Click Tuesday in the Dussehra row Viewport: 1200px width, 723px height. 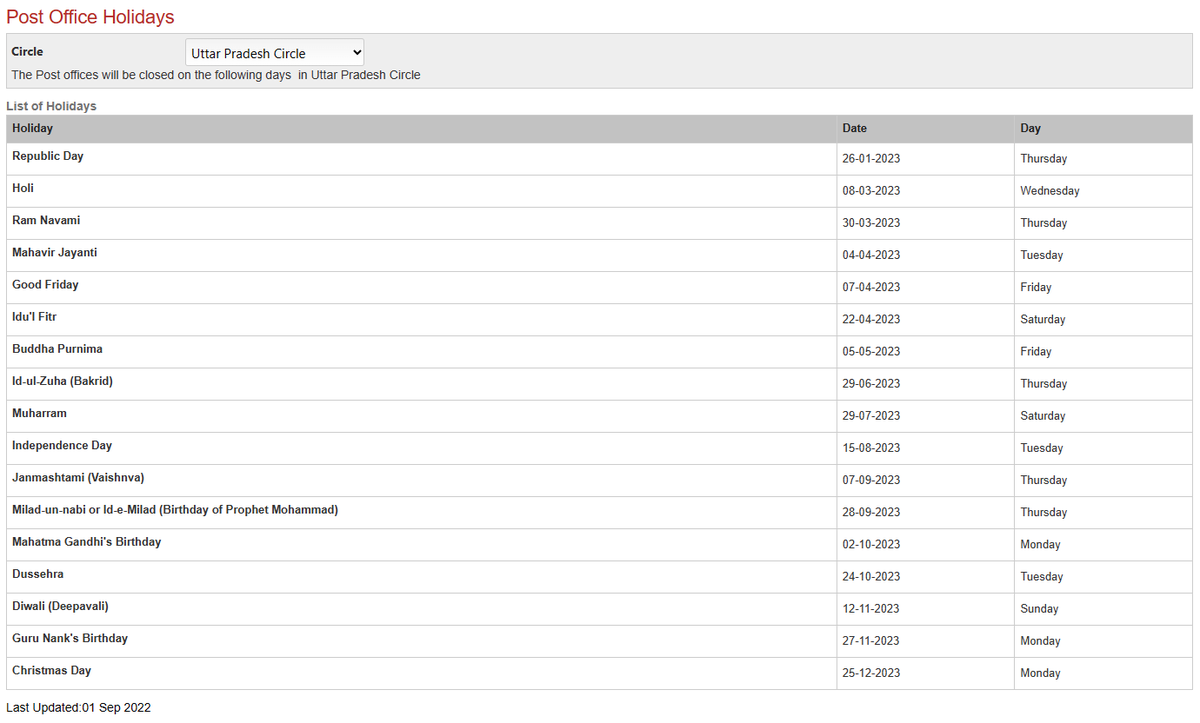point(1042,577)
